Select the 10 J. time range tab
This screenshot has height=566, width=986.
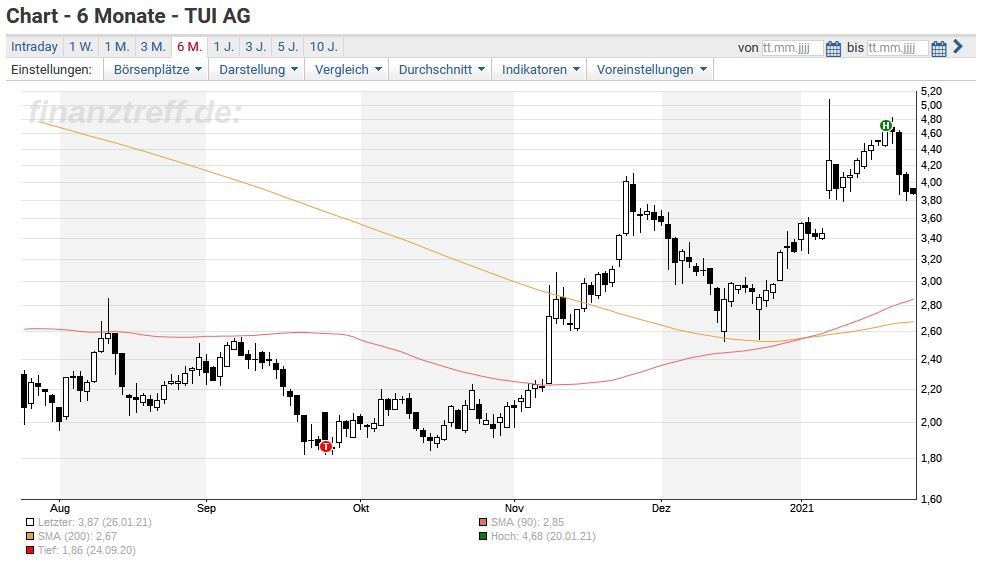[324, 47]
